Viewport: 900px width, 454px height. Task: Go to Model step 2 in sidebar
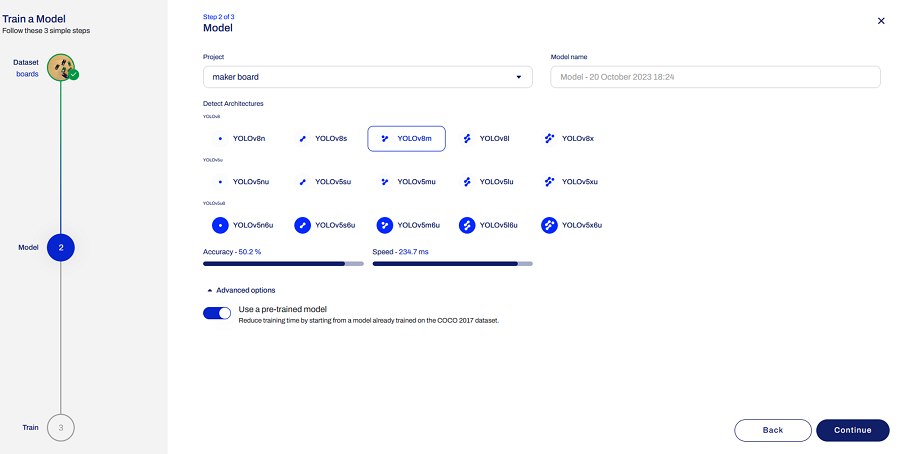(x=61, y=247)
